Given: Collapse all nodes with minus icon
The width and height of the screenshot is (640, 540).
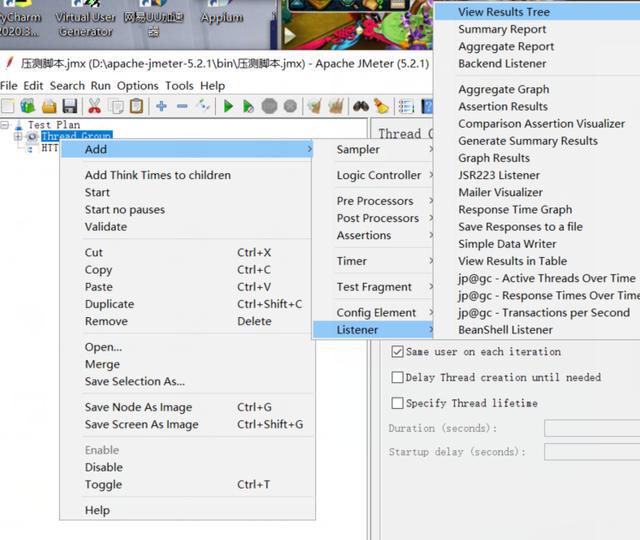Looking at the screenshot, I should coord(182,106).
